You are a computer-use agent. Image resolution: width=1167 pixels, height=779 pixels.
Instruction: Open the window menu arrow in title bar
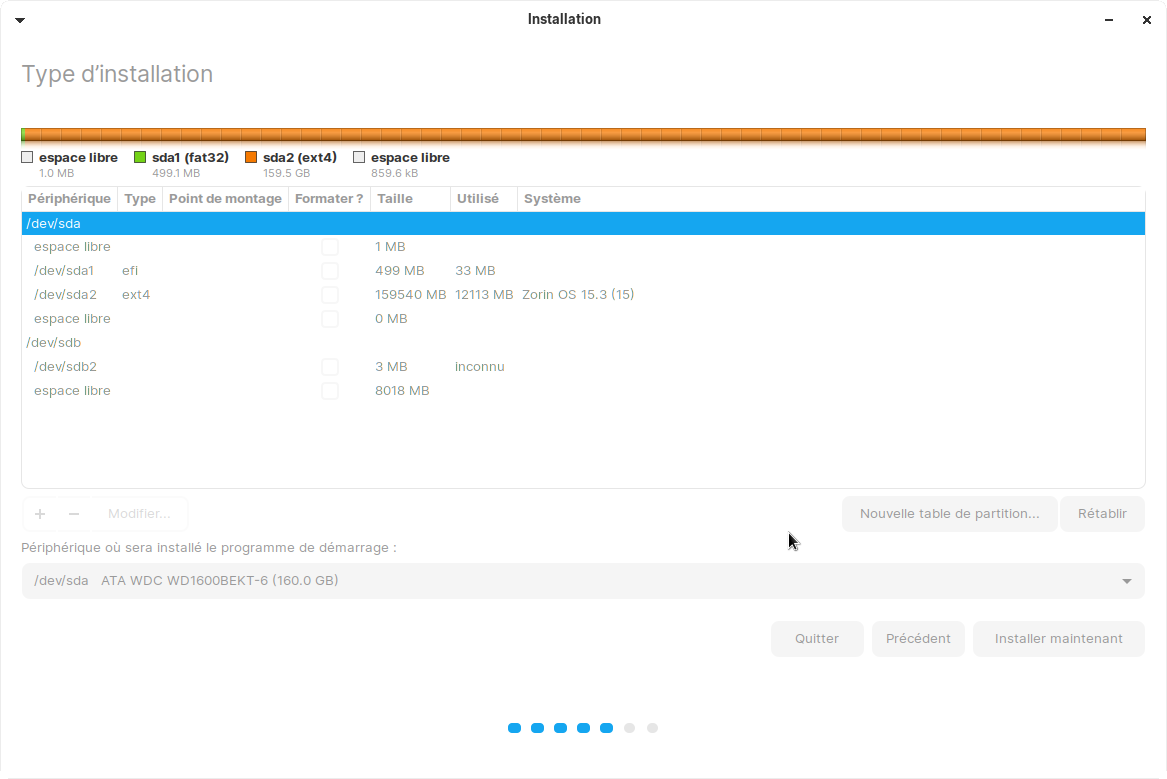point(20,20)
